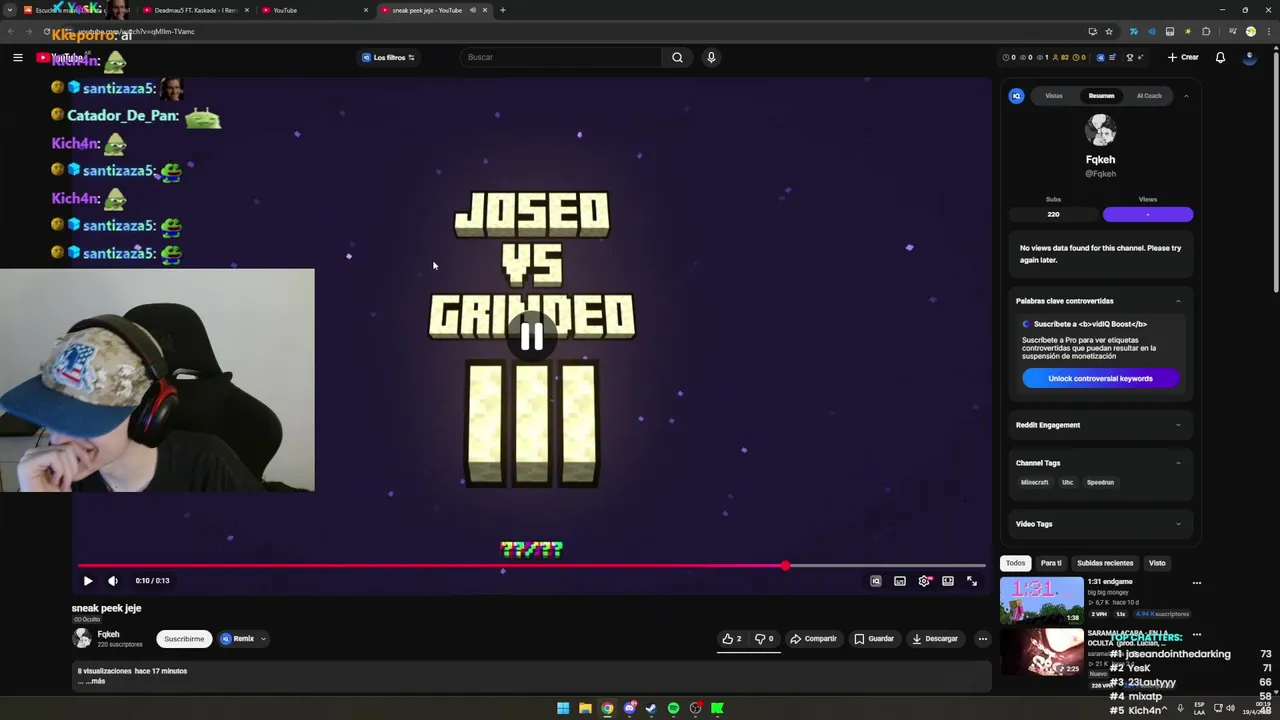
Task: Click the Compartir share button
Action: click(813, 638)
